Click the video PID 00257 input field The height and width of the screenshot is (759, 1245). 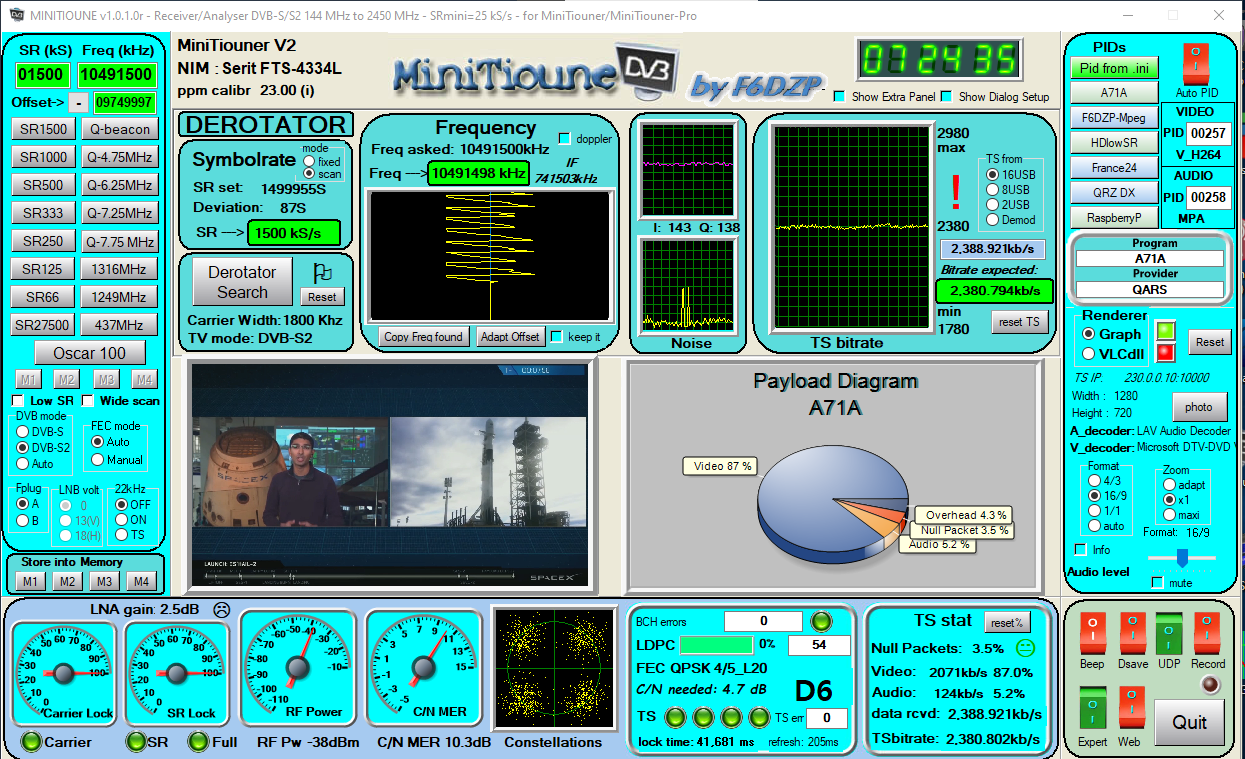pyautogui.click(x=1209, y=134)
